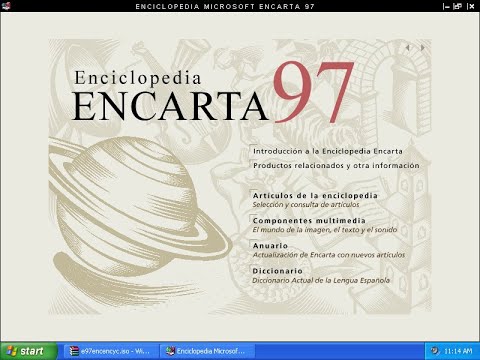
Task: Restore the Encarta 97 window size
Action: pos(458,6)
